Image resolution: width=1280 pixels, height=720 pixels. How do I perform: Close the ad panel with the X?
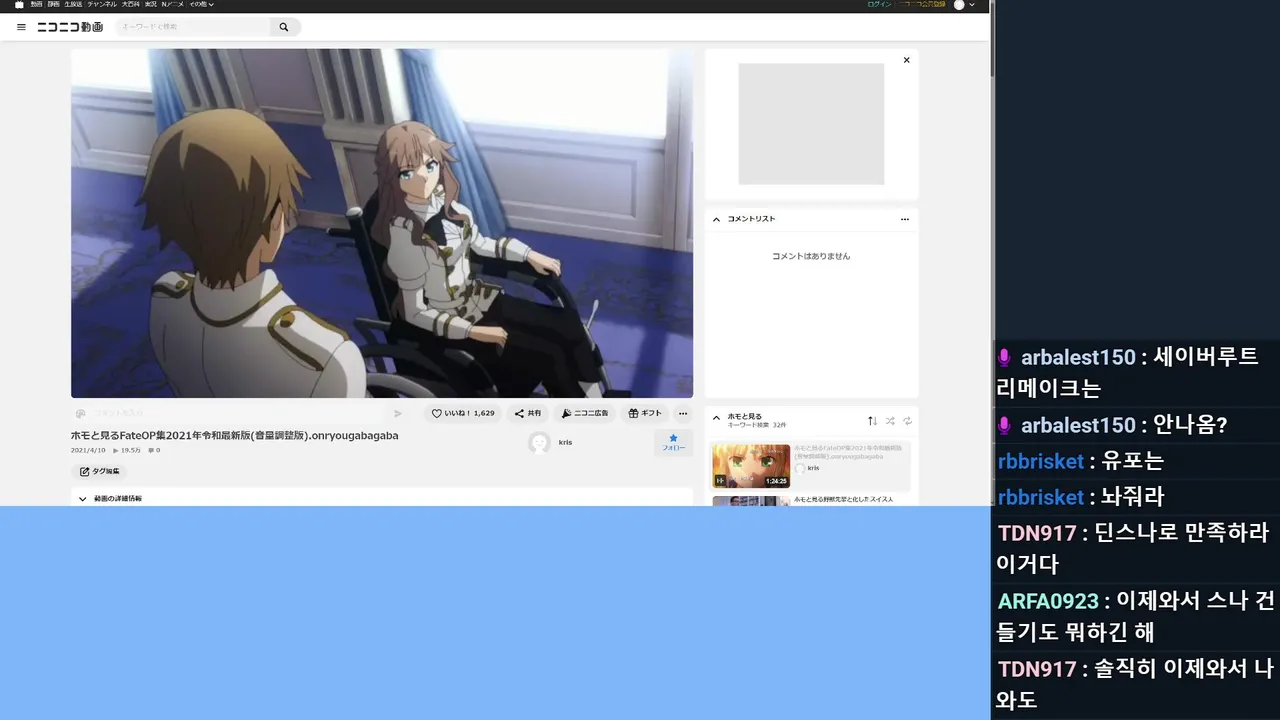point(907,60)
